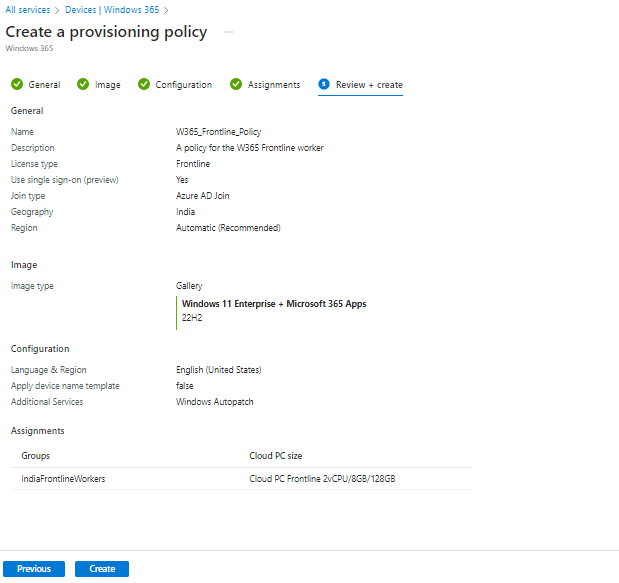
Task: Switch to the Image tab
Action: (x=107, y=85)
